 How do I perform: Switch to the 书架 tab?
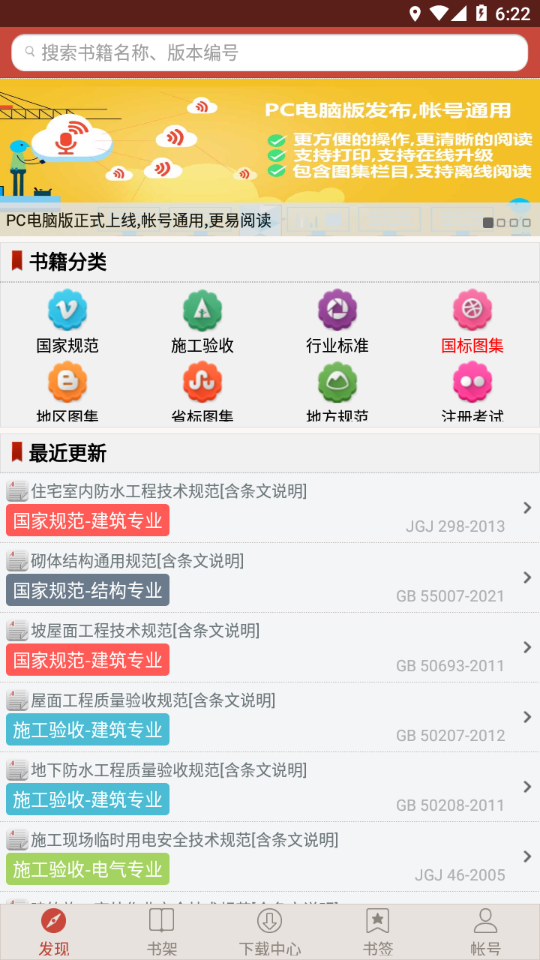(162, 932)
